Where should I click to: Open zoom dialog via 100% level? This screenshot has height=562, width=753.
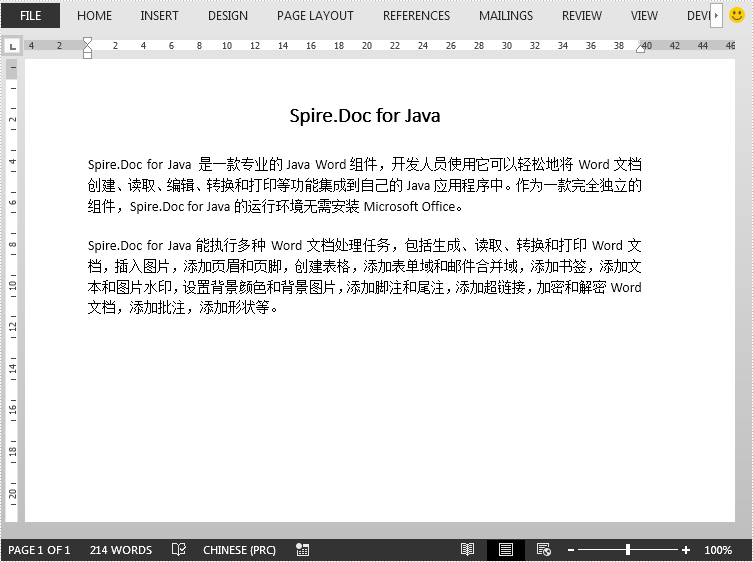pyautogui.click(x=718, y=550)
